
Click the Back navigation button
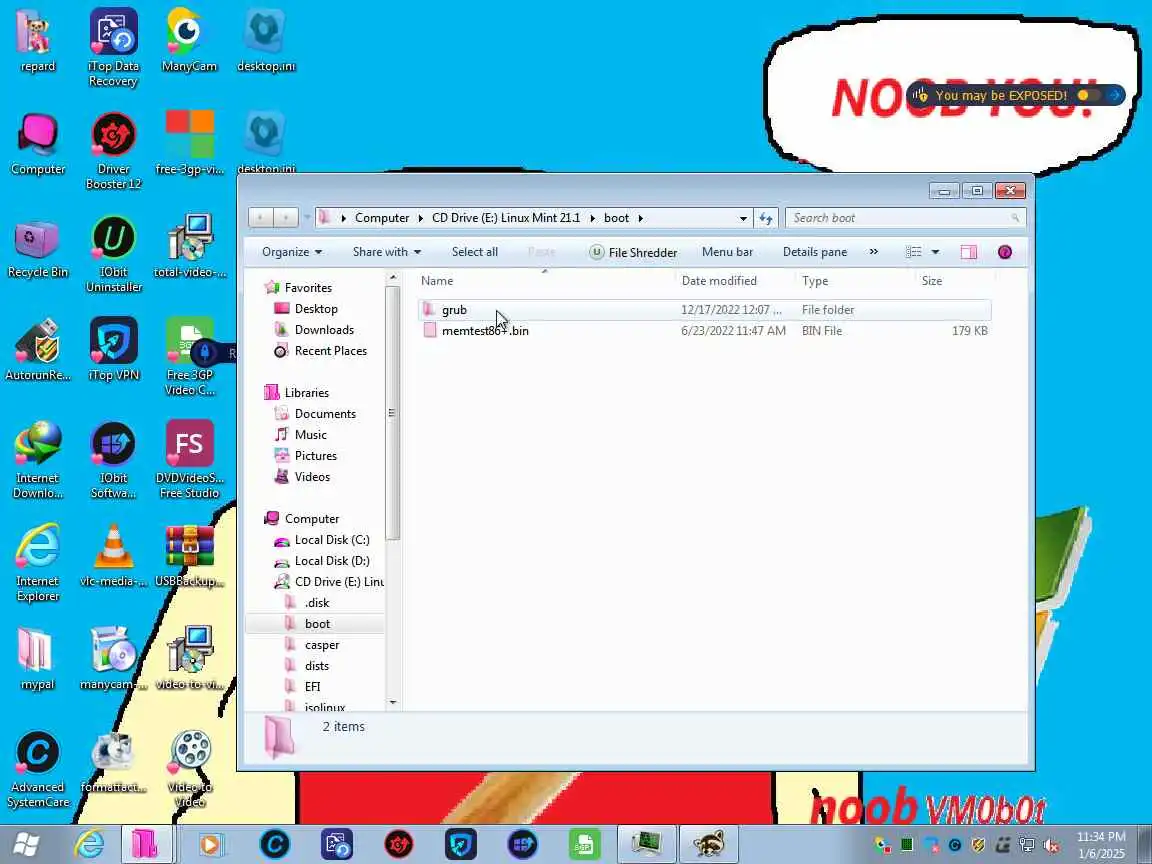(x=261, y=217)
